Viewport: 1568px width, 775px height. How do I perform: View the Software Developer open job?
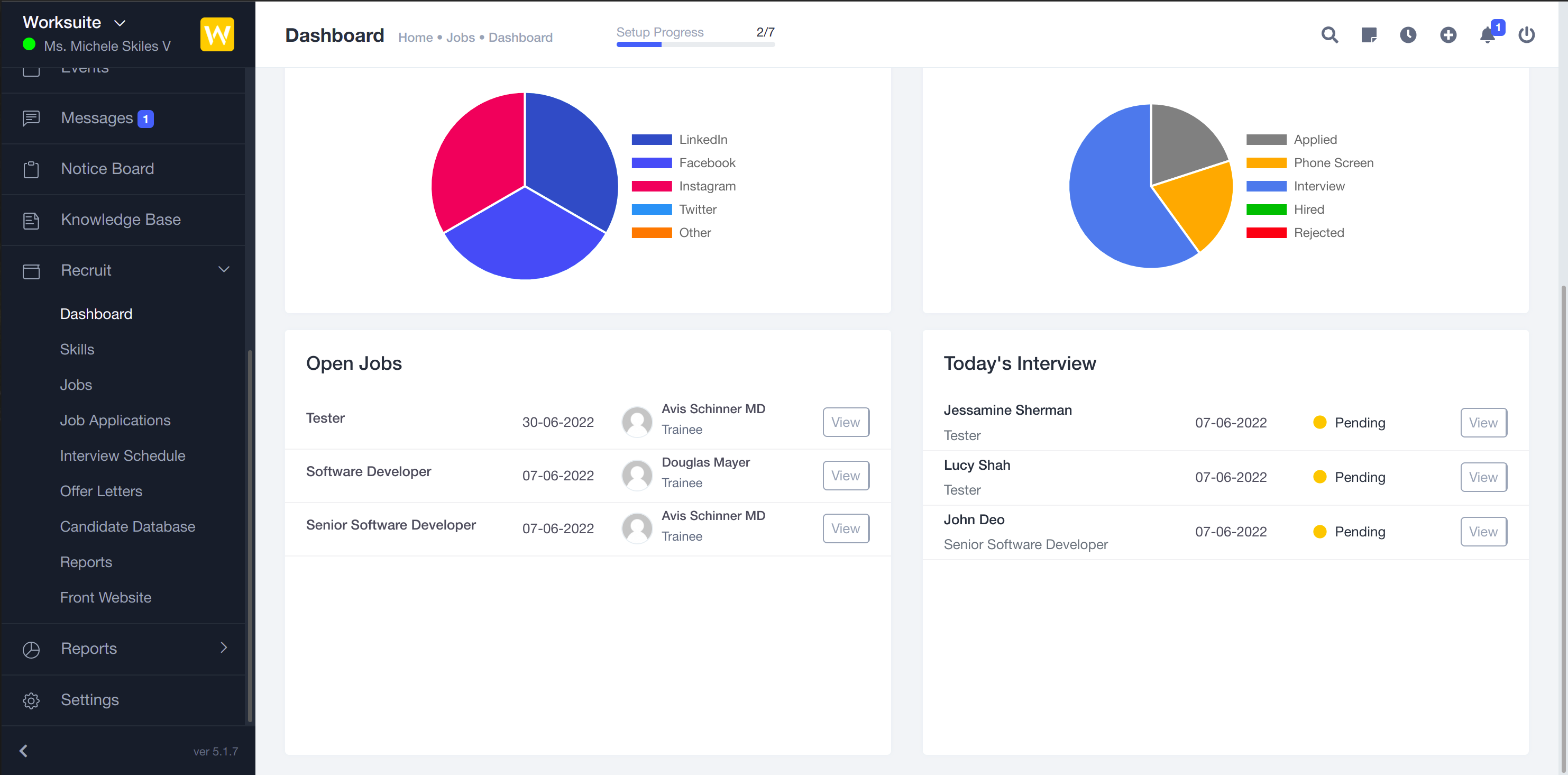pyautogui.click(x=846, y=476)
